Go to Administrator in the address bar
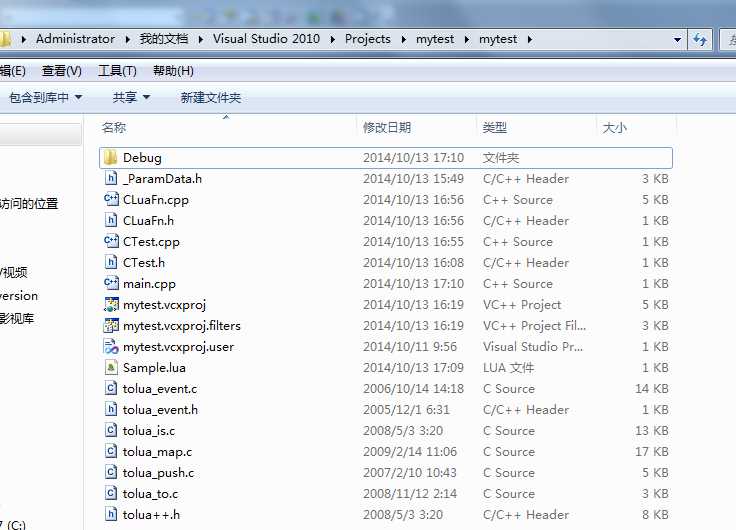Viewport: 736px width, 530px height. click(x=76, y=39)
